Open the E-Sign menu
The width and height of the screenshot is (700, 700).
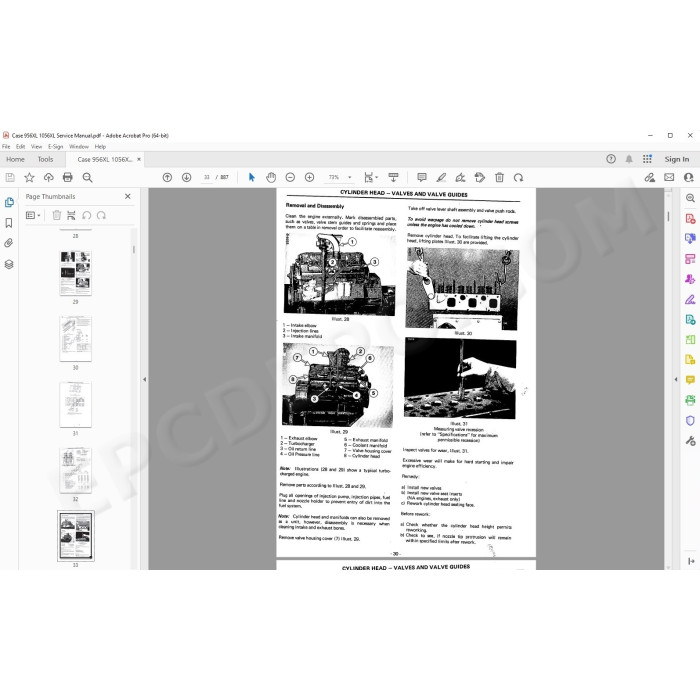[x=55, y=146]
